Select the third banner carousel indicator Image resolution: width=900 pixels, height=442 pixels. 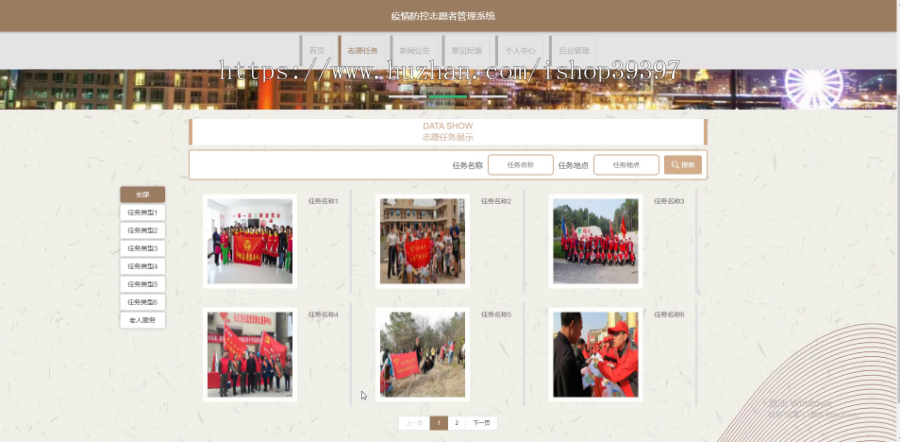[488, 96]
